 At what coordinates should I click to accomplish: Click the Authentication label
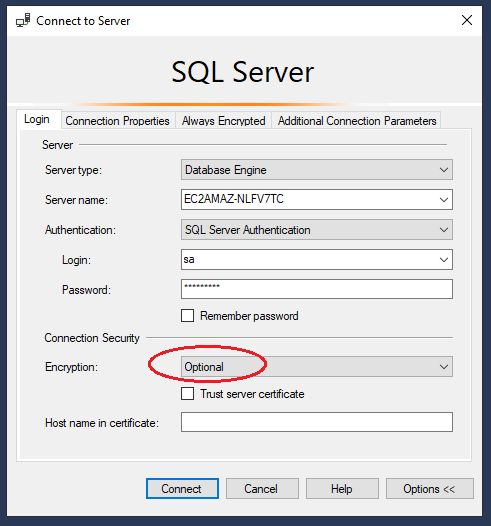pyautogui.click(x=80, y=230)
